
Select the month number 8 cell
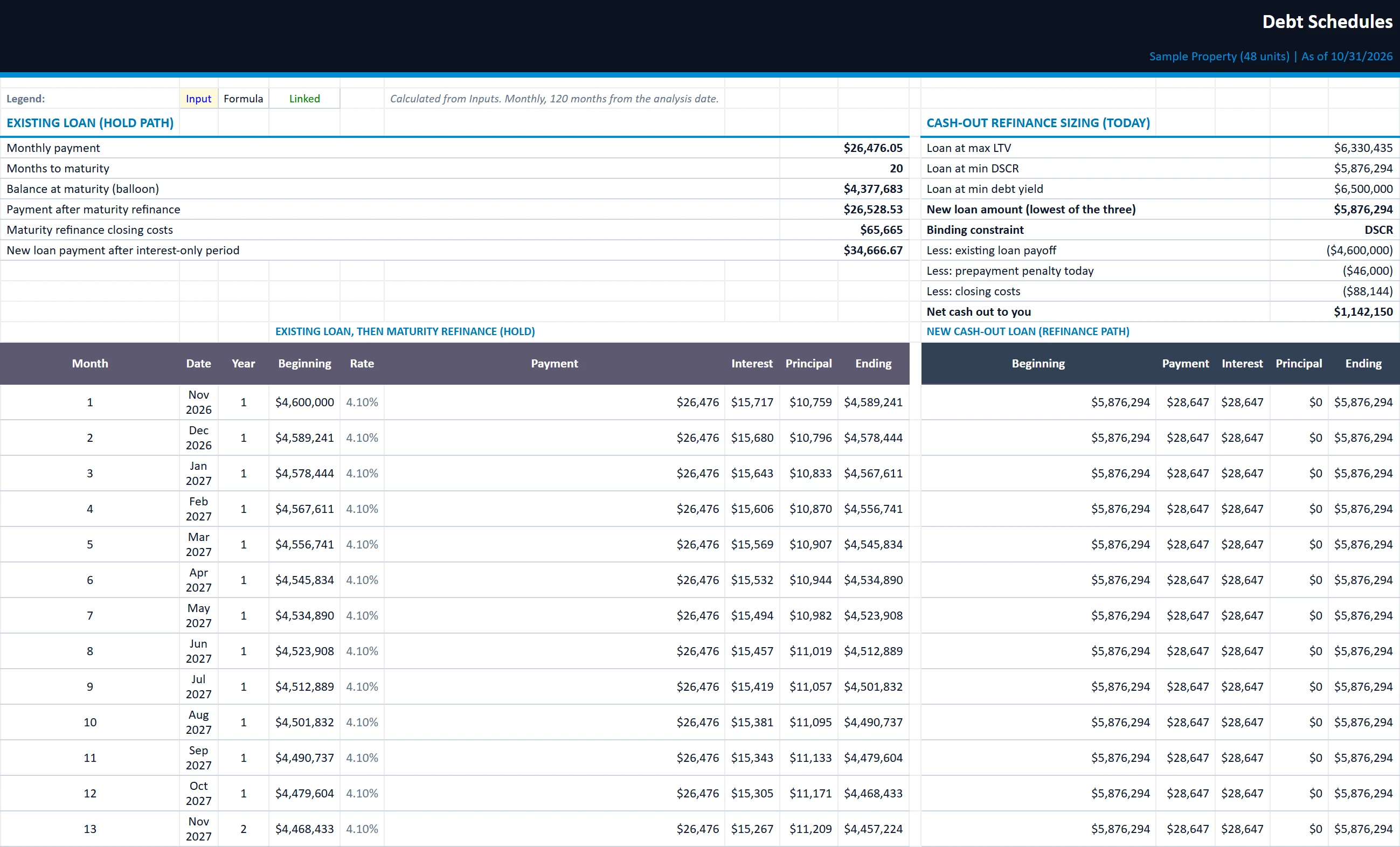pos(90,651)
